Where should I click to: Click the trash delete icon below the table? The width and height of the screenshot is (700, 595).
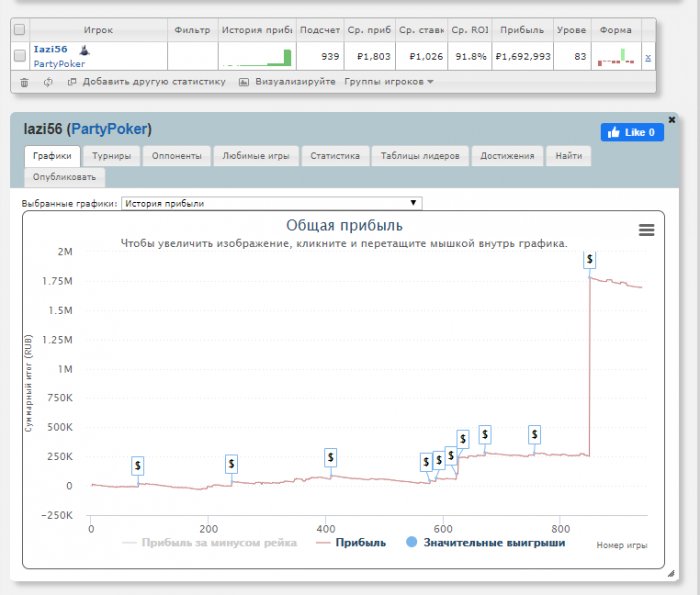24,81
